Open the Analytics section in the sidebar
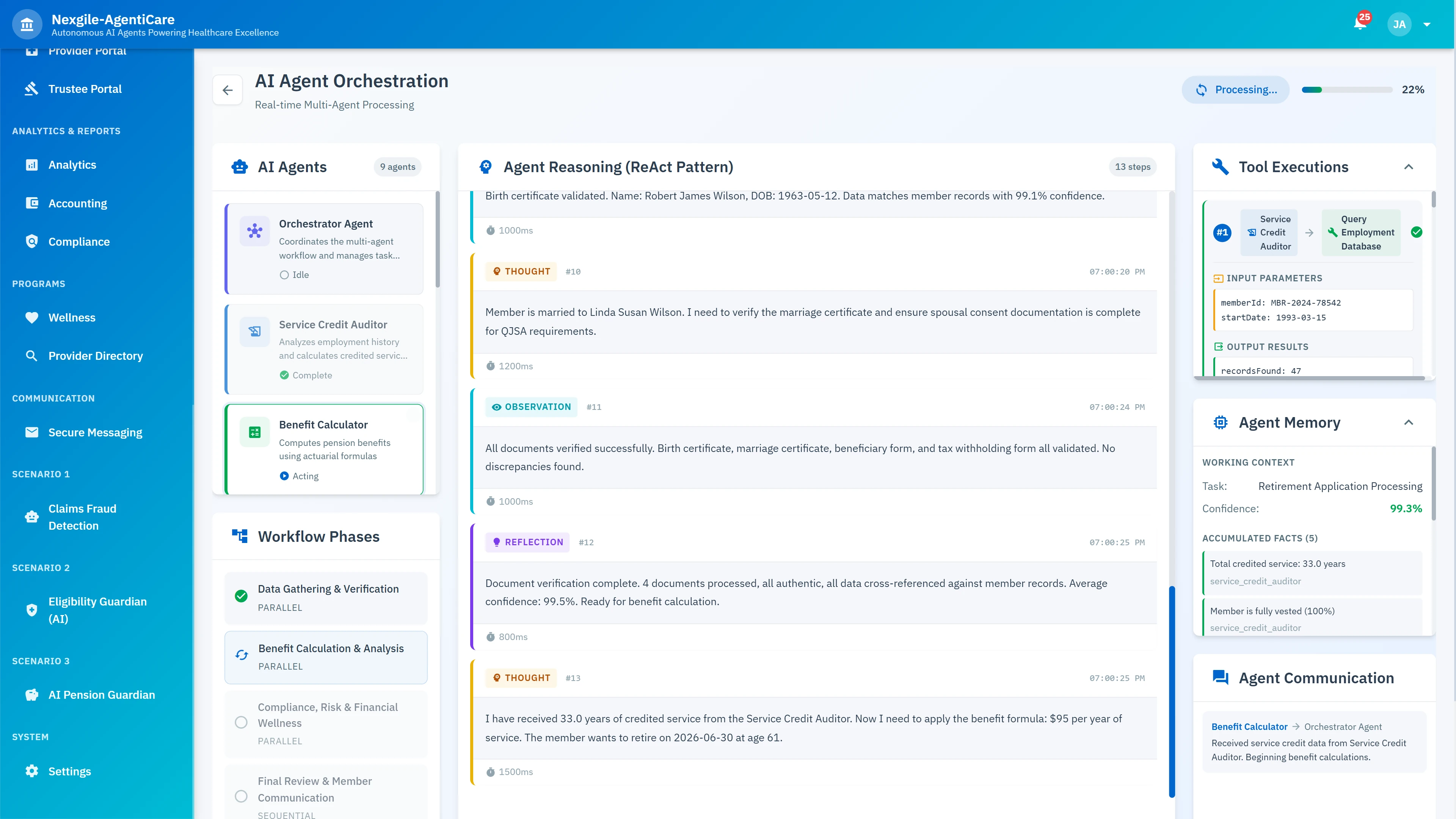This screenshot has width=1456, height=819. [x=72, y=165]
